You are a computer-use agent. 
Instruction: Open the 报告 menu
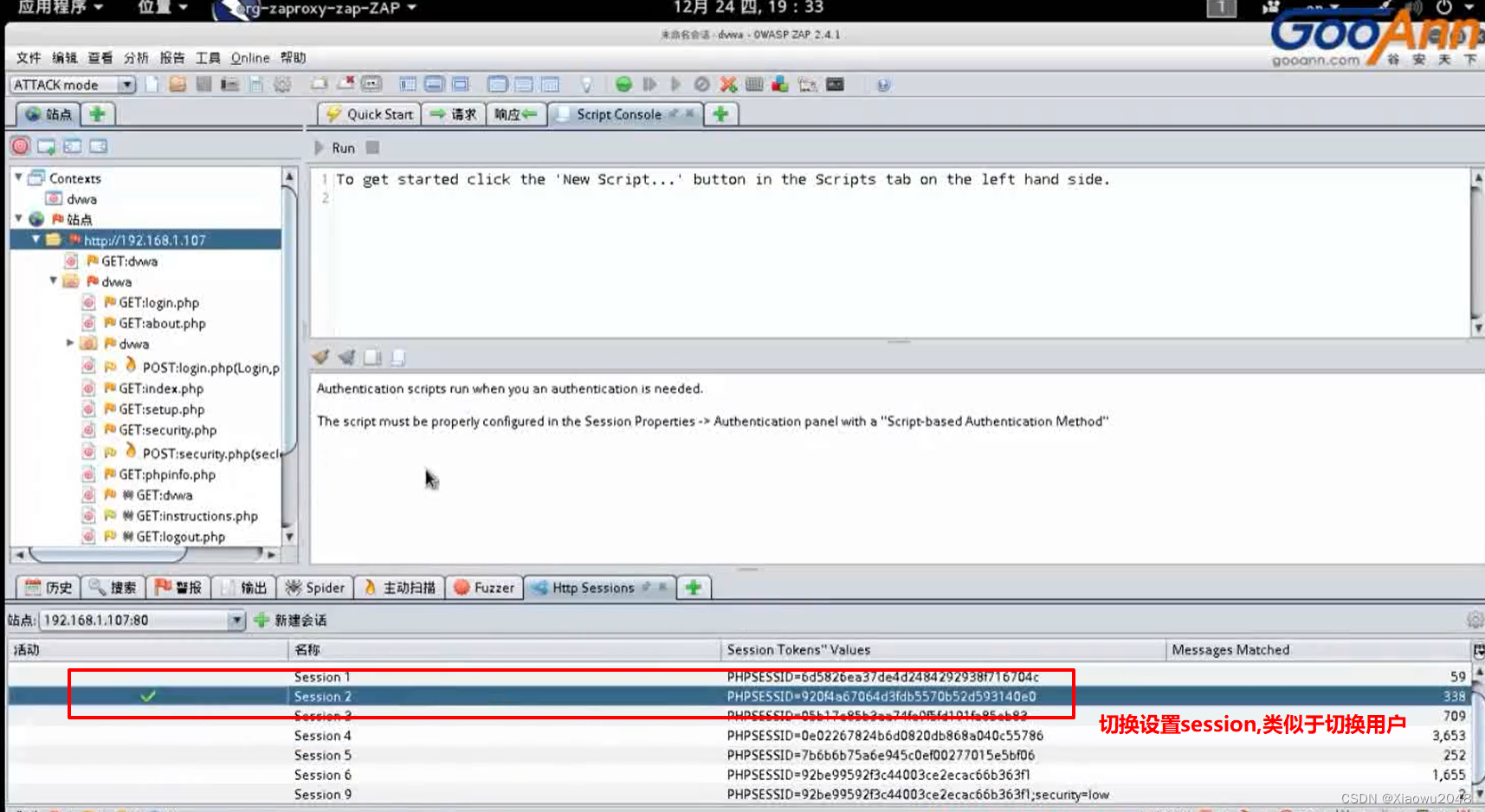[x=172, y=58]
